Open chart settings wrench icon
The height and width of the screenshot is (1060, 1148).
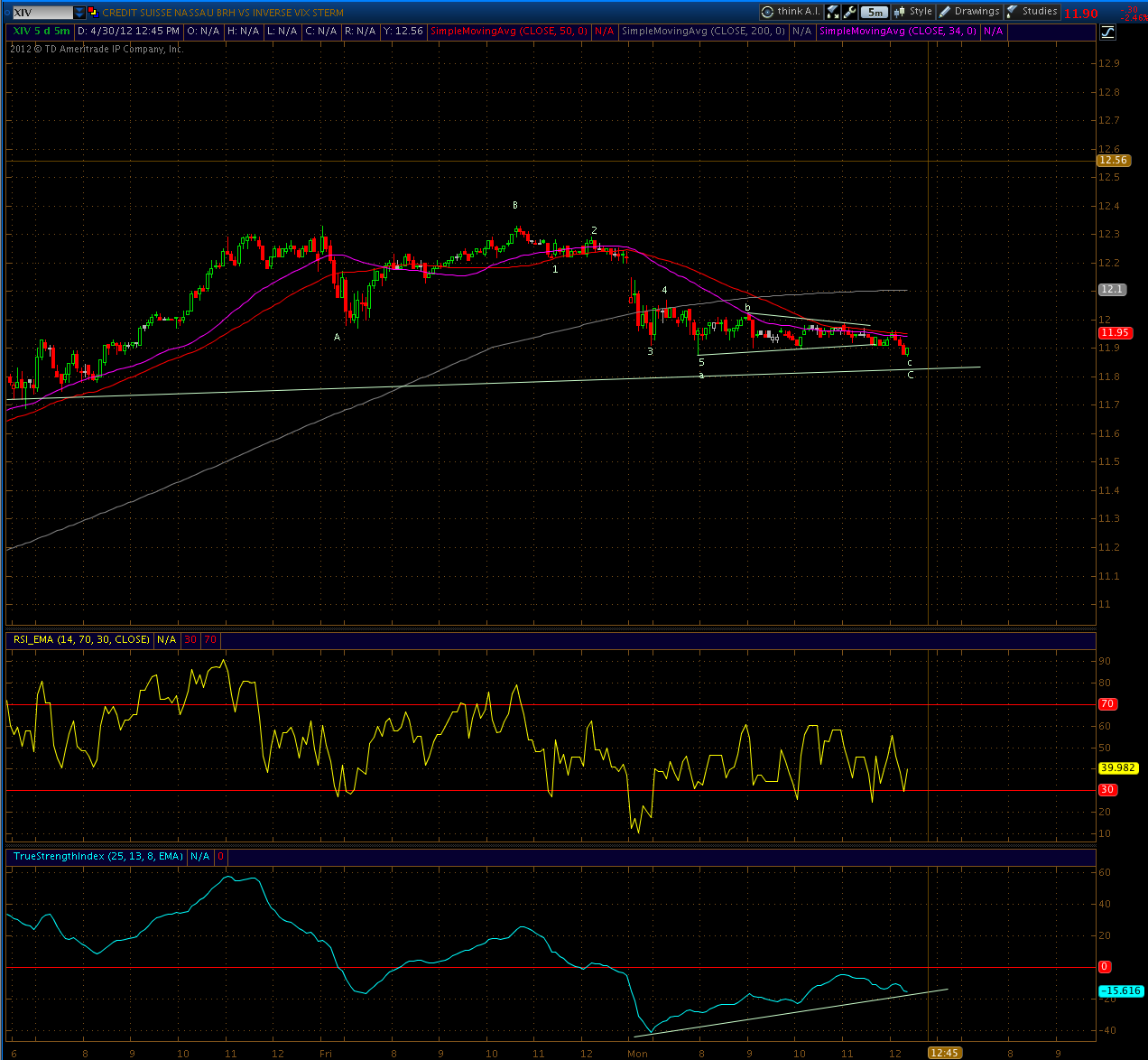(x=849, y=12)
